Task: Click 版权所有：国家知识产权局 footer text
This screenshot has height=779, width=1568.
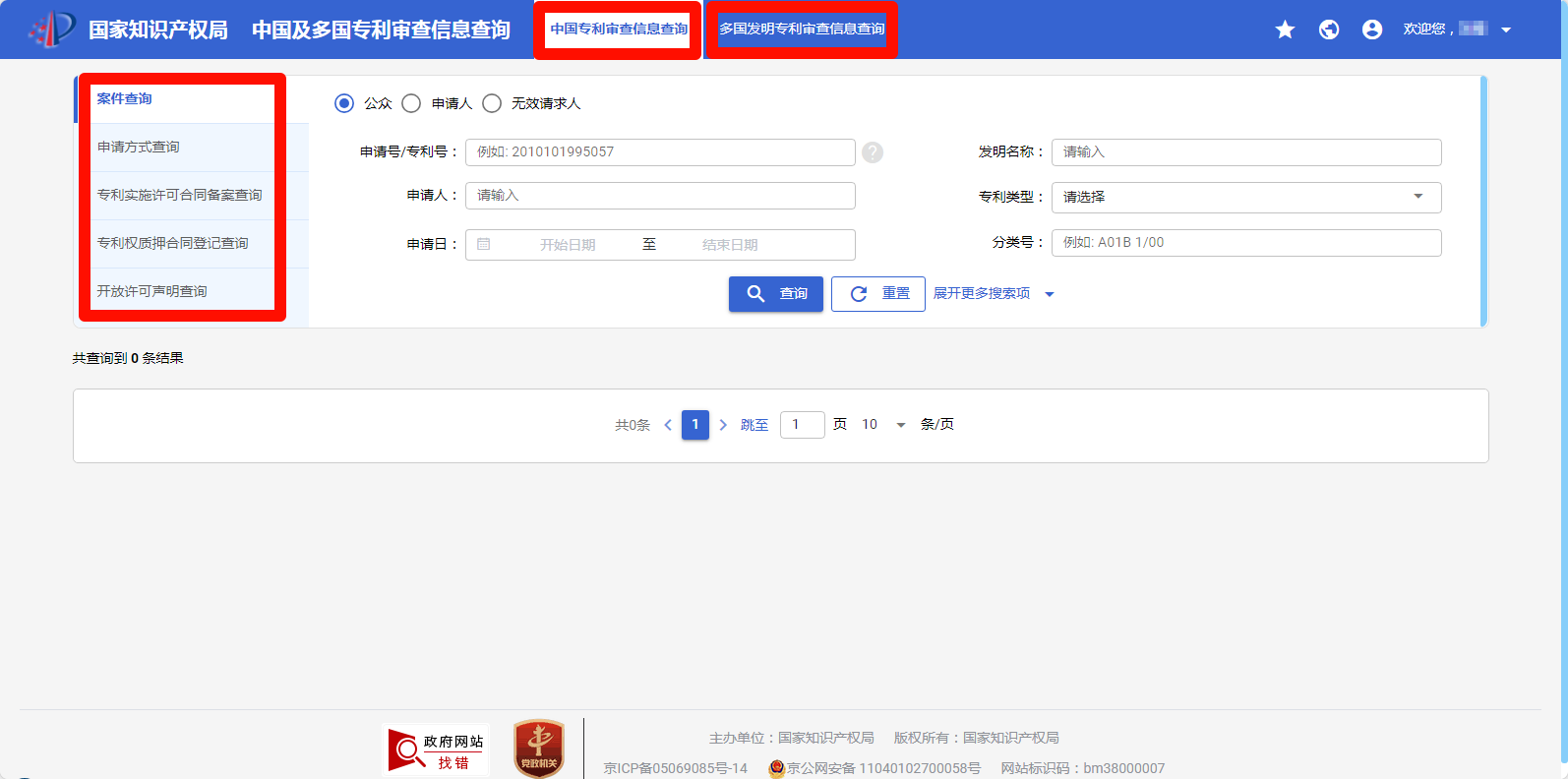Action: tap(977, 738)
